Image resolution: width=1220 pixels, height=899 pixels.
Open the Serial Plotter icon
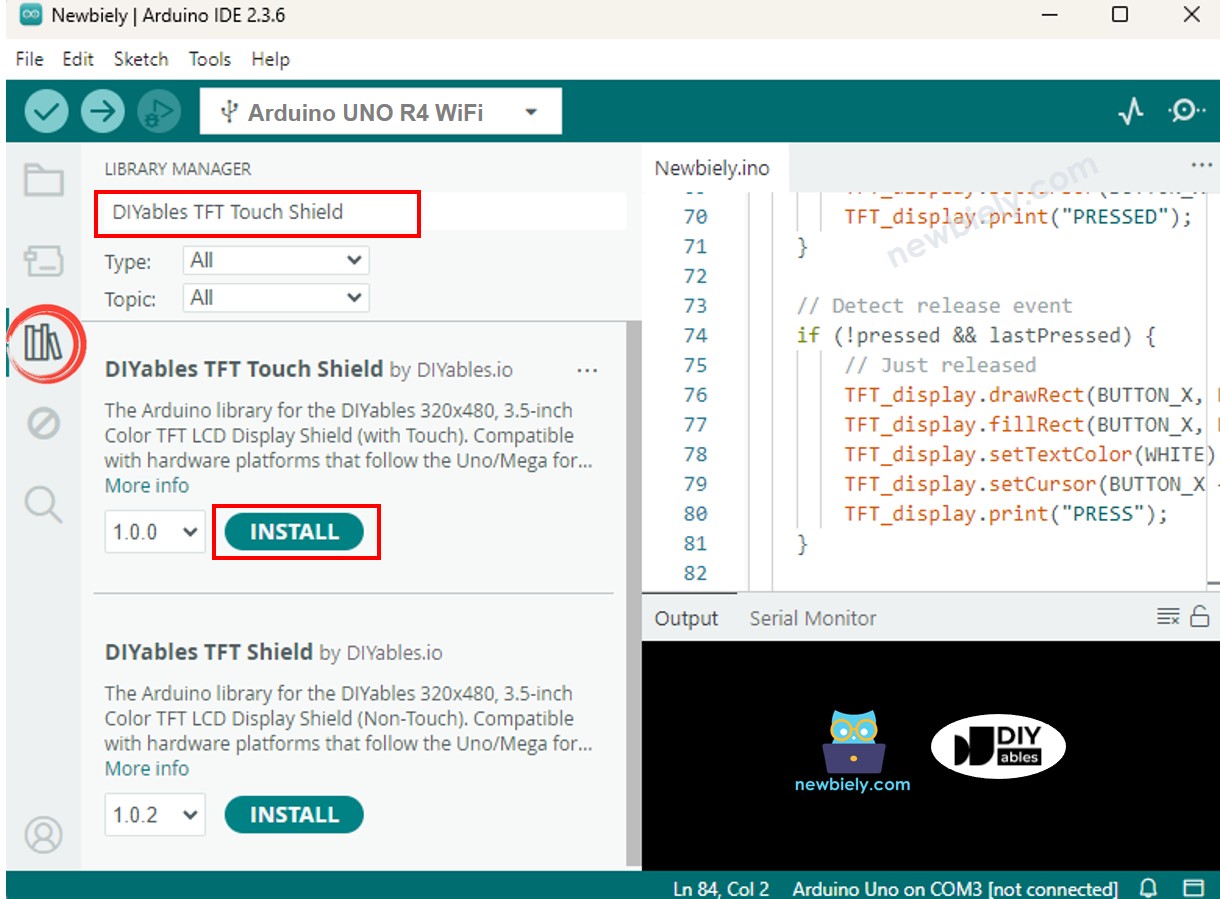coord(1129,111)
